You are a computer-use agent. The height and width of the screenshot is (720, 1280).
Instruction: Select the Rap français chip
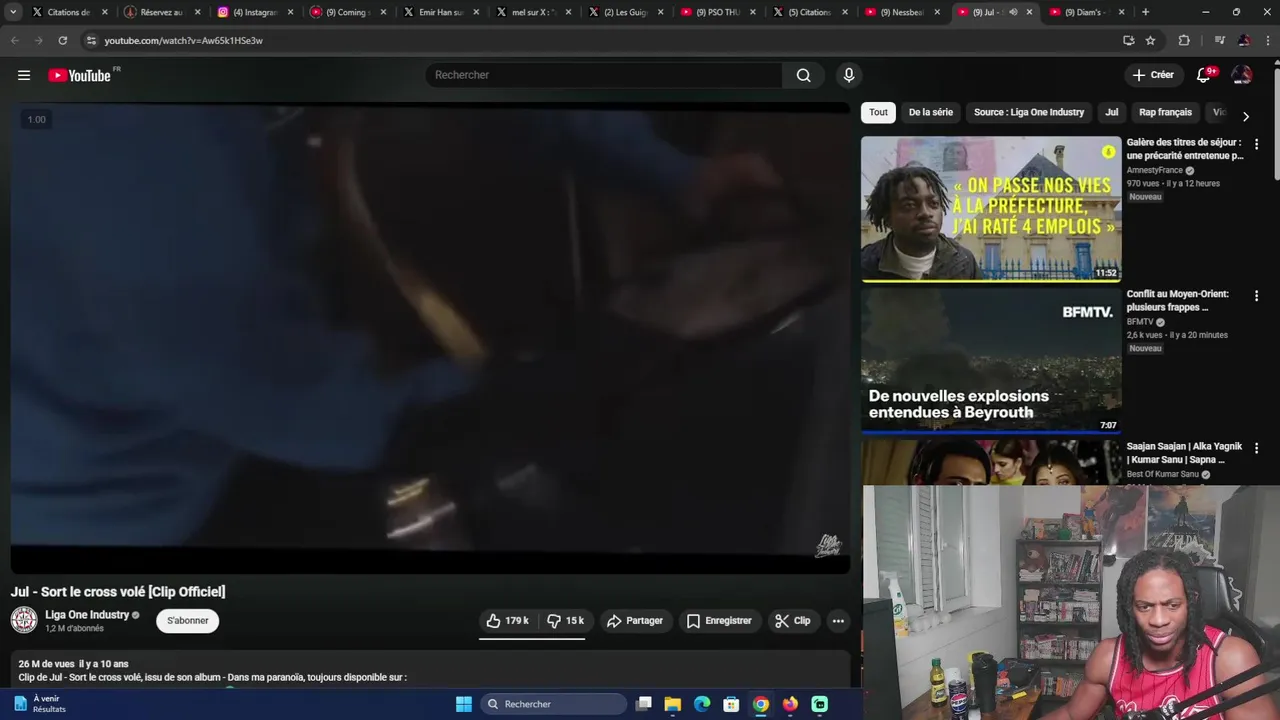coord(1165,112)
